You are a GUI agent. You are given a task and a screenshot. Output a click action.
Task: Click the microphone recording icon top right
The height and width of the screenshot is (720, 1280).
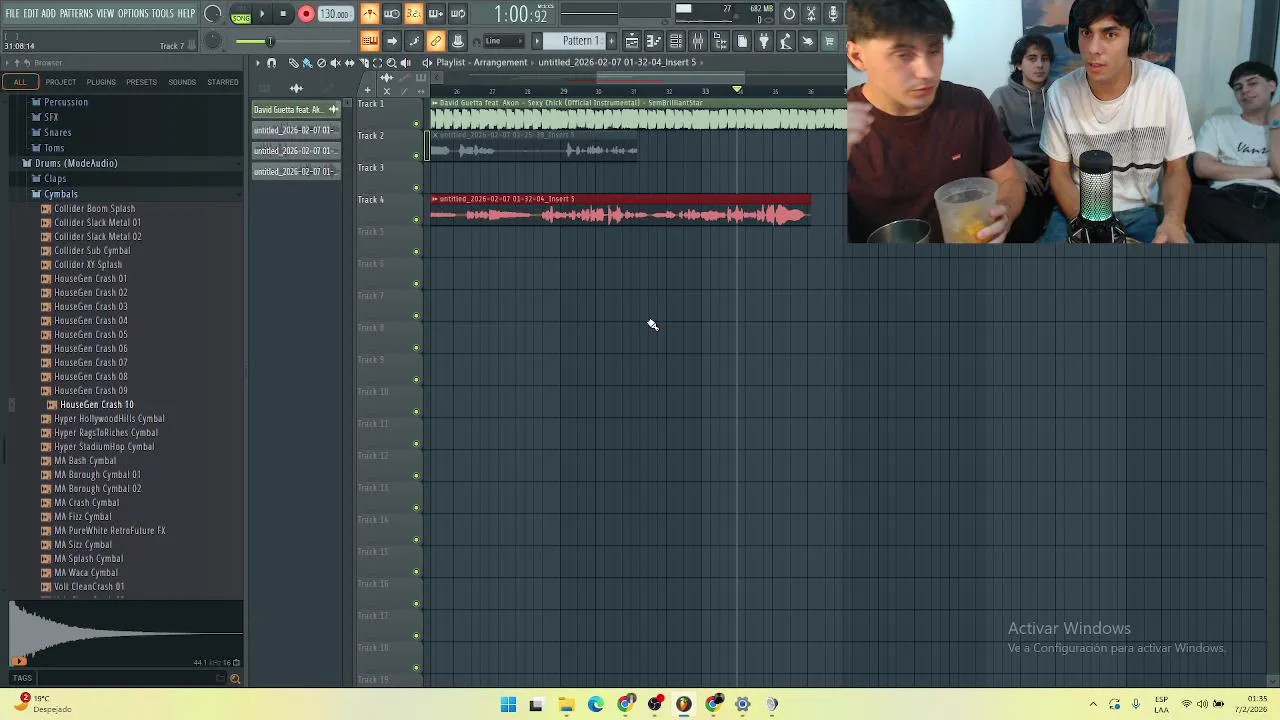point(833,14)
